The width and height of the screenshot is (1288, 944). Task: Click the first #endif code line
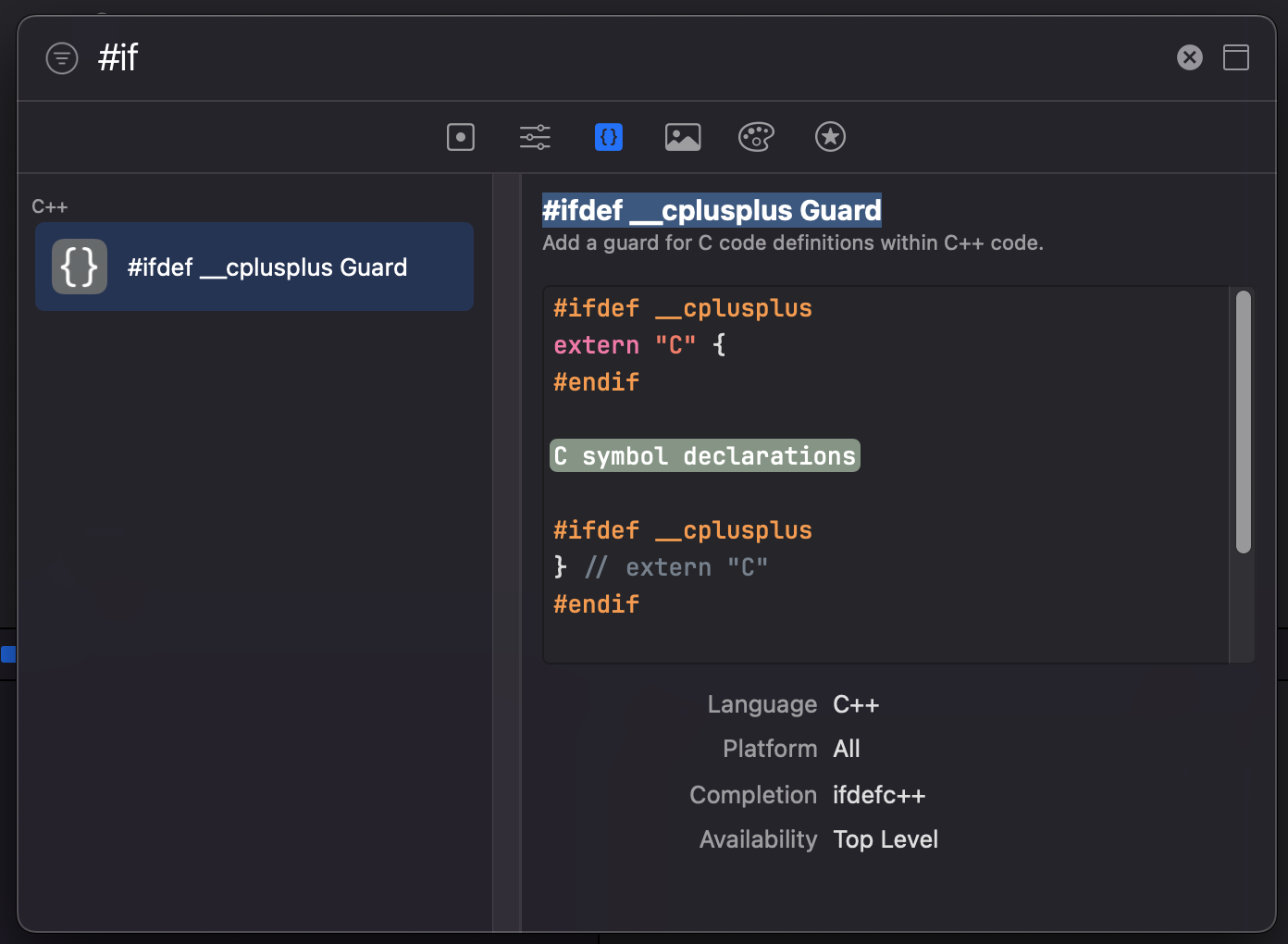(x=596, y=382)
